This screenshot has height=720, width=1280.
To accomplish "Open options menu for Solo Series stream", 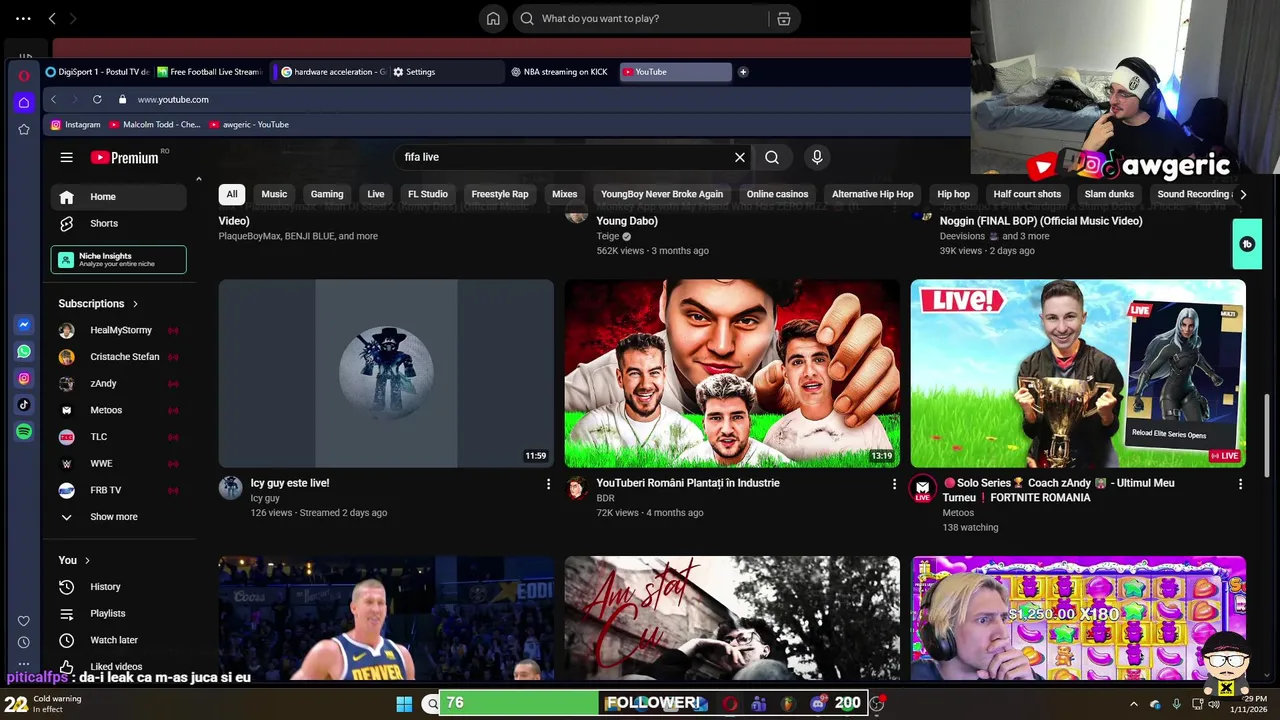I will 1240,484.
